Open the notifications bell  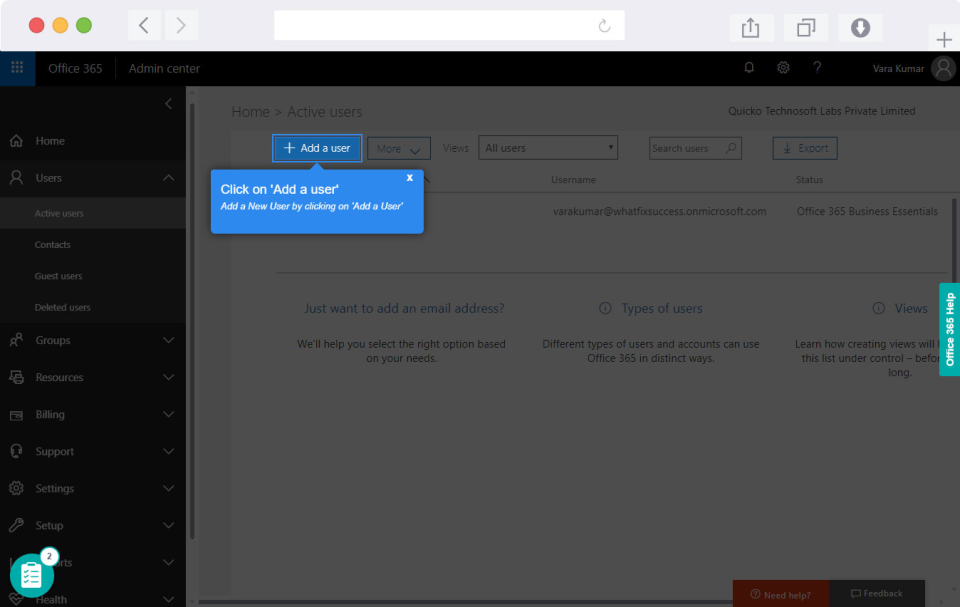(749, 68)
